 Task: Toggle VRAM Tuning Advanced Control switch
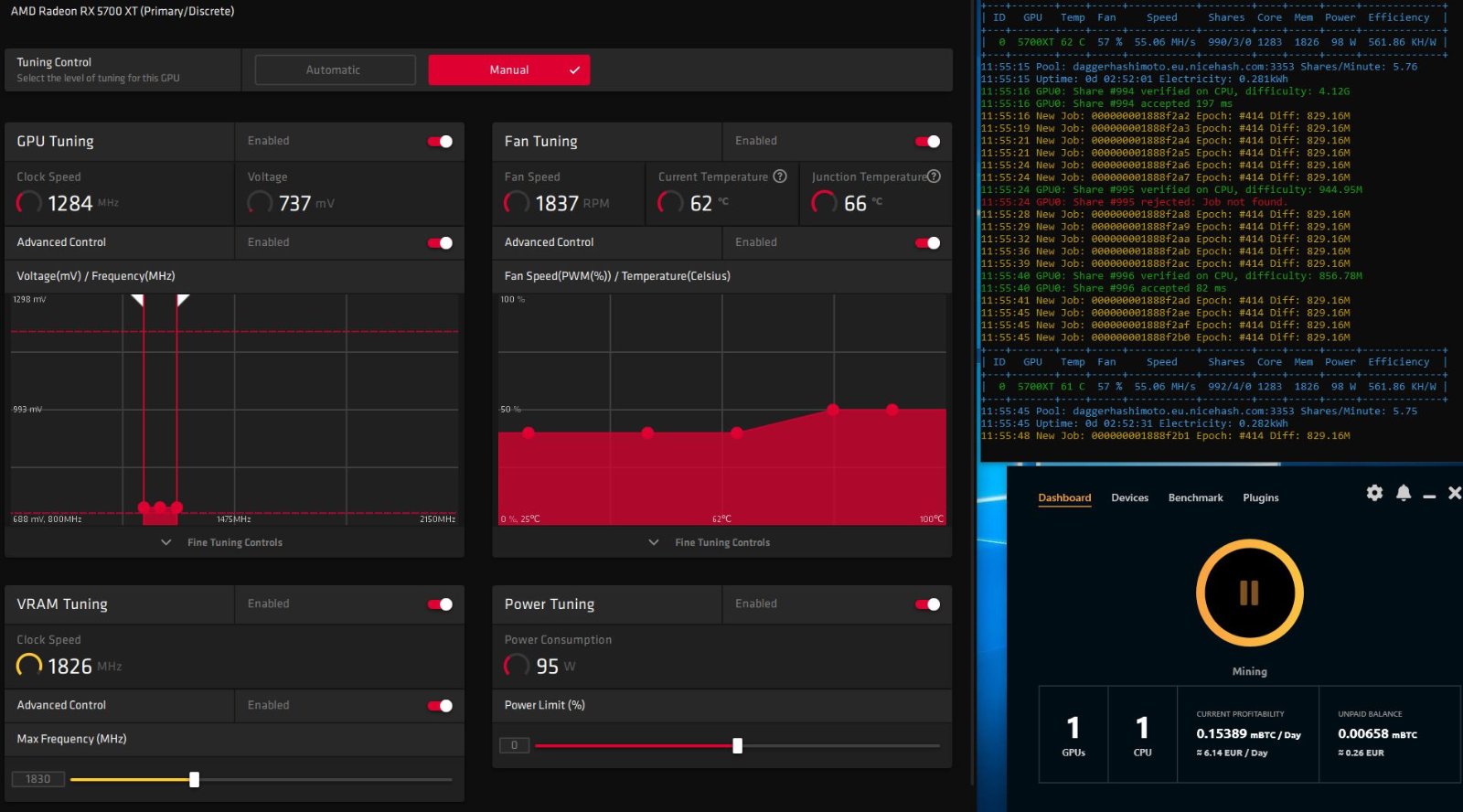click(440, 705)
